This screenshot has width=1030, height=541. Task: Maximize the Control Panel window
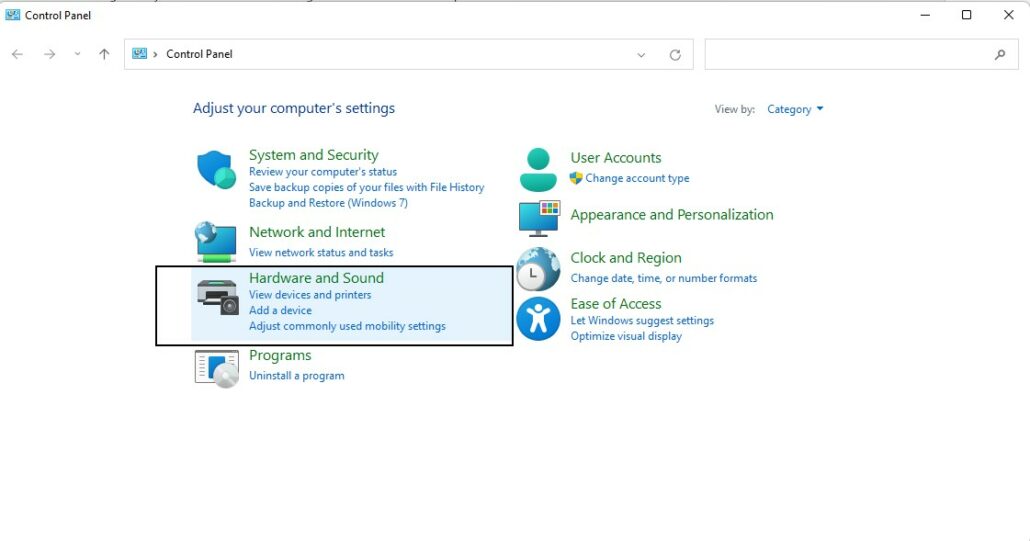[x=966, y=14]
